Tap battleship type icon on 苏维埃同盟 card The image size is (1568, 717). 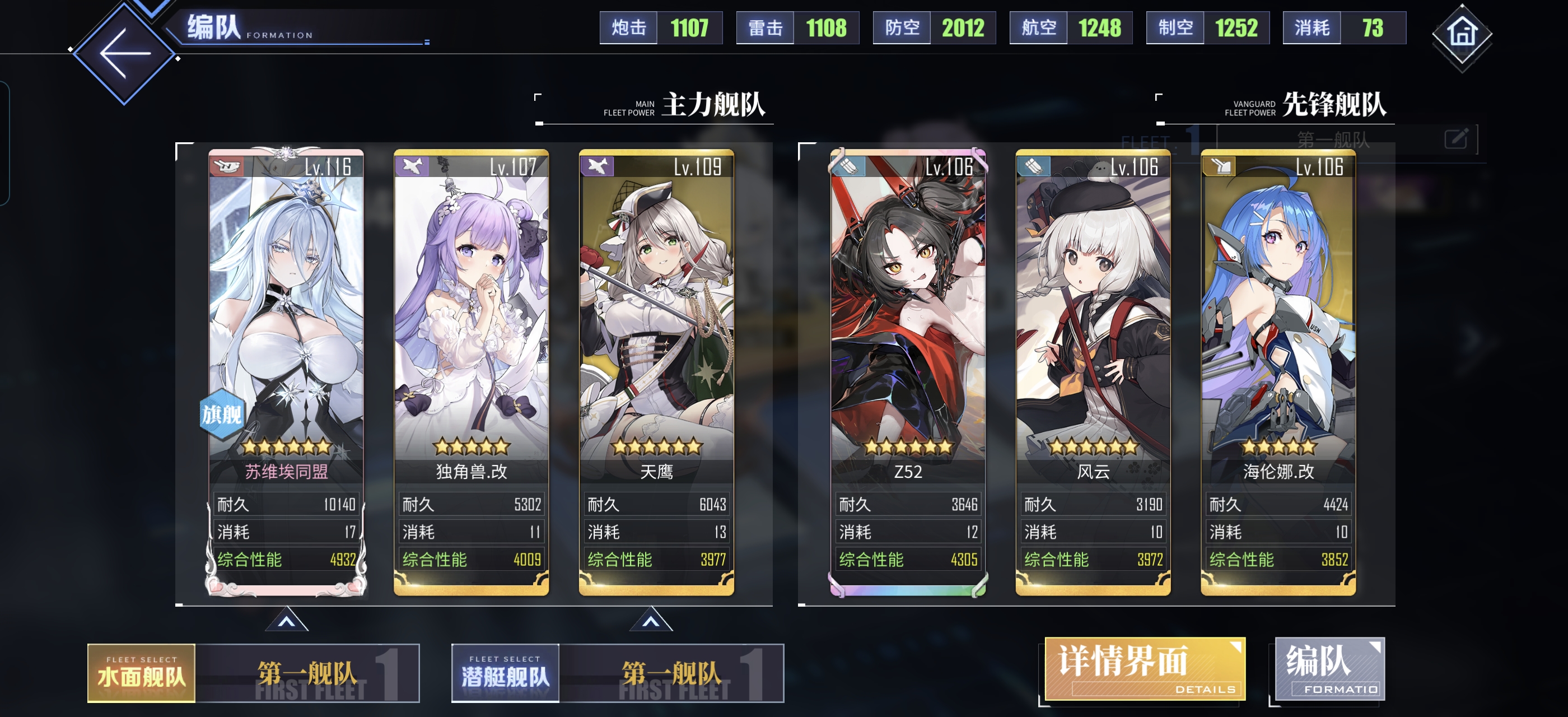click(226, 166)
